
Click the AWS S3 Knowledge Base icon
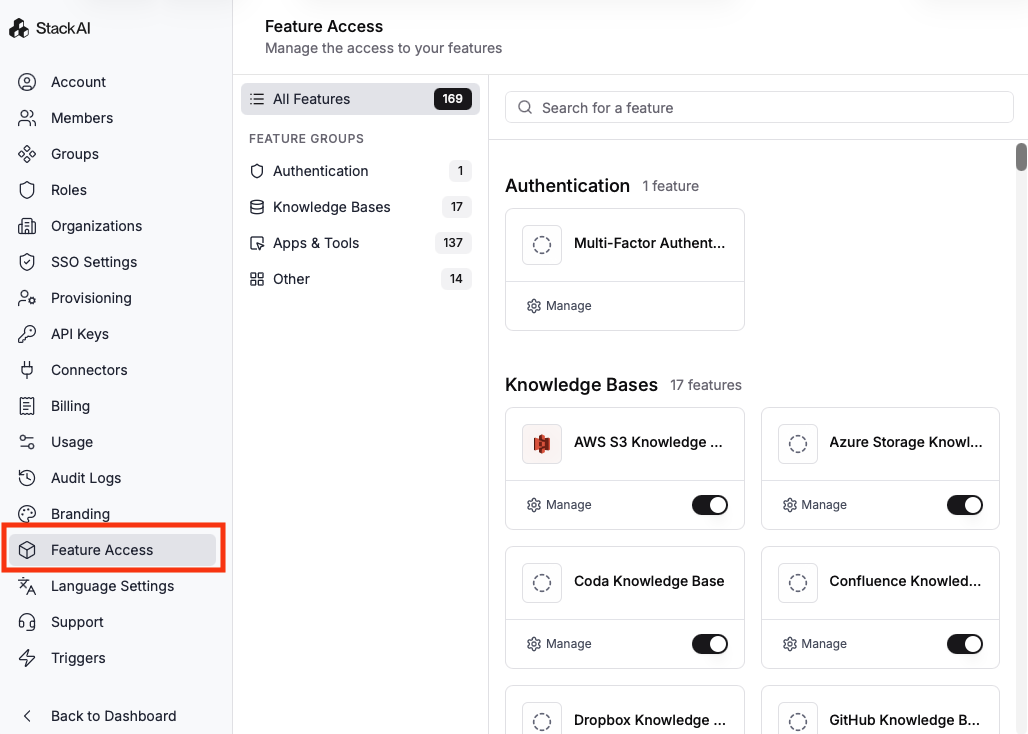tap(542, 444)
